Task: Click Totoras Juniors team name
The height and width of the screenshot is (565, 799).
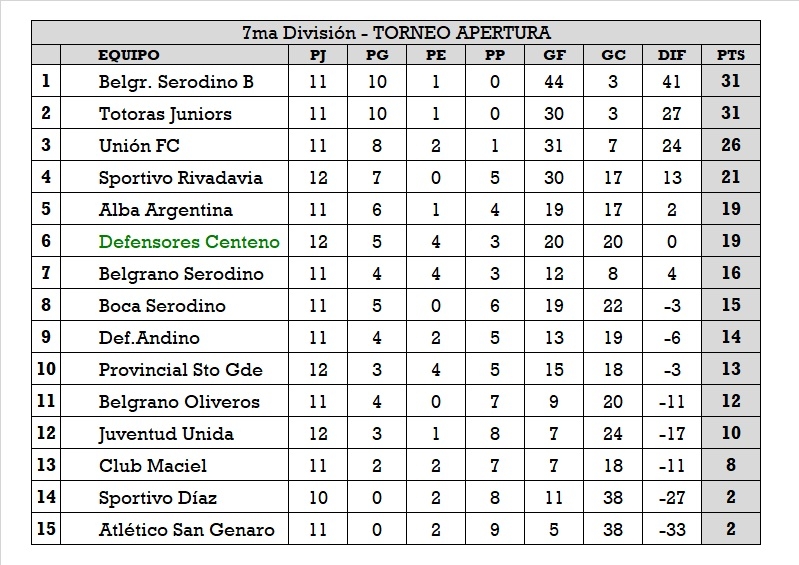Action: click(165, 114)
